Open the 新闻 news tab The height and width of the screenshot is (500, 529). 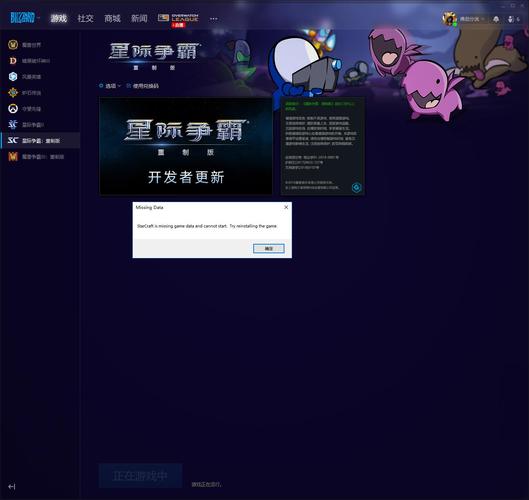pos(139,18)
